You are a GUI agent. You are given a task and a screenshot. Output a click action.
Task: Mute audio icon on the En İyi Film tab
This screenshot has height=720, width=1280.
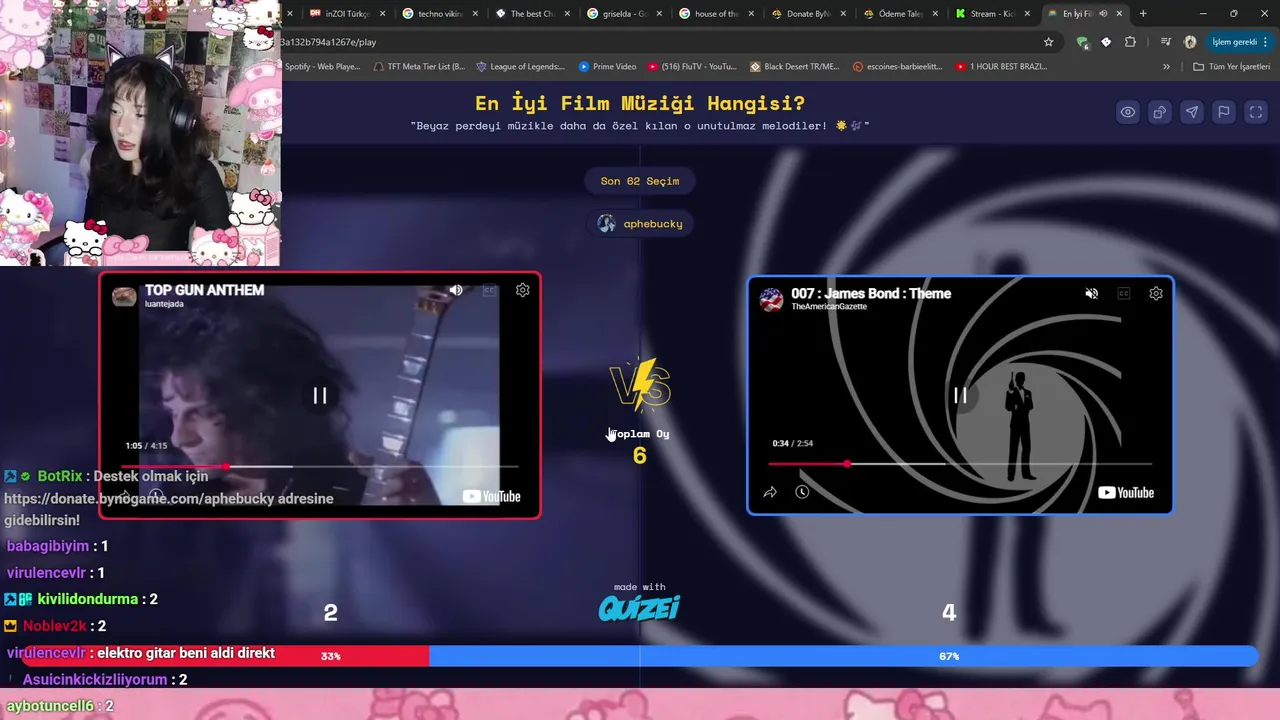tap(1103, 14)
